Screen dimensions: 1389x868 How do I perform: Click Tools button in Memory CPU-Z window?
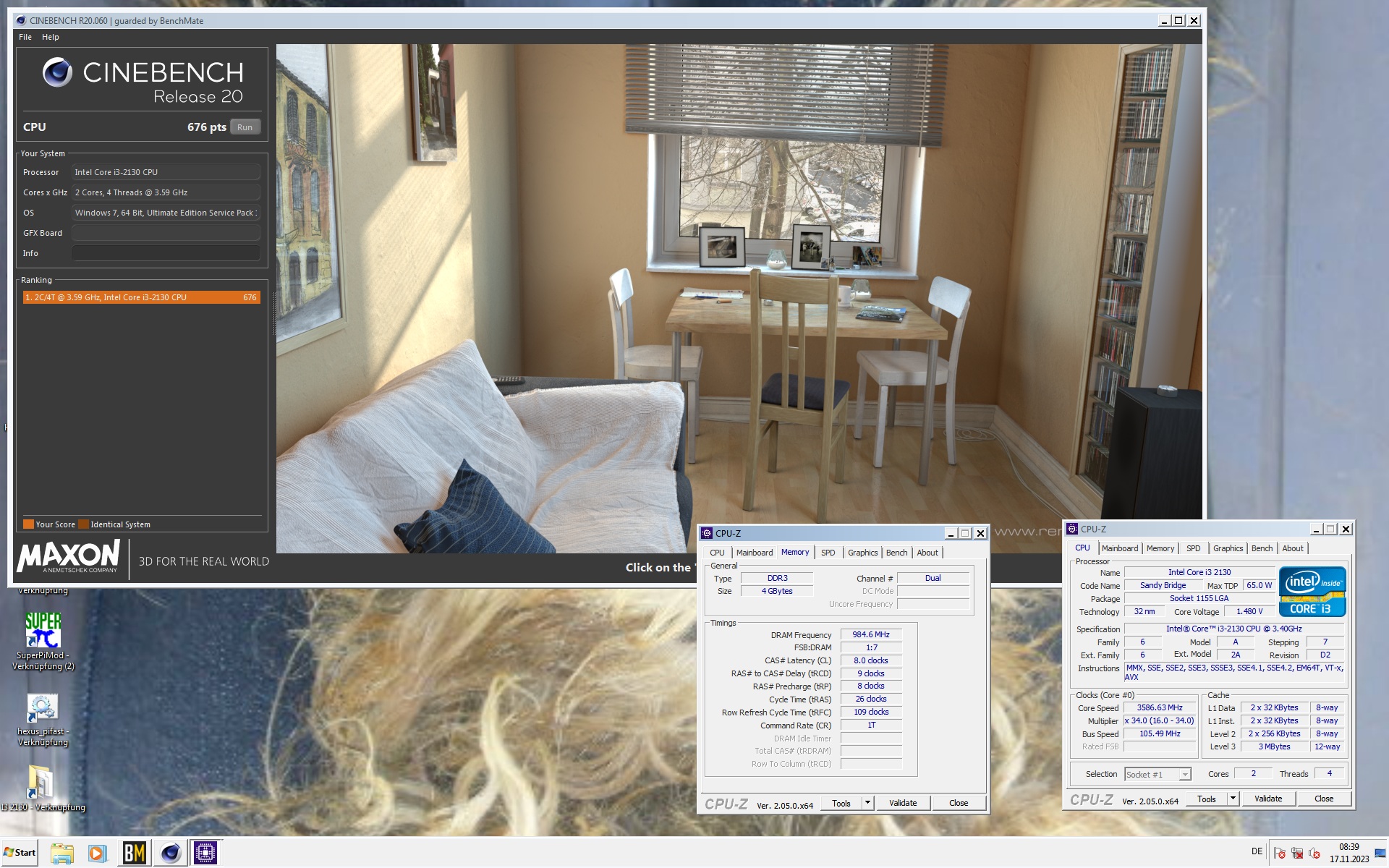(x=841, y=803)
